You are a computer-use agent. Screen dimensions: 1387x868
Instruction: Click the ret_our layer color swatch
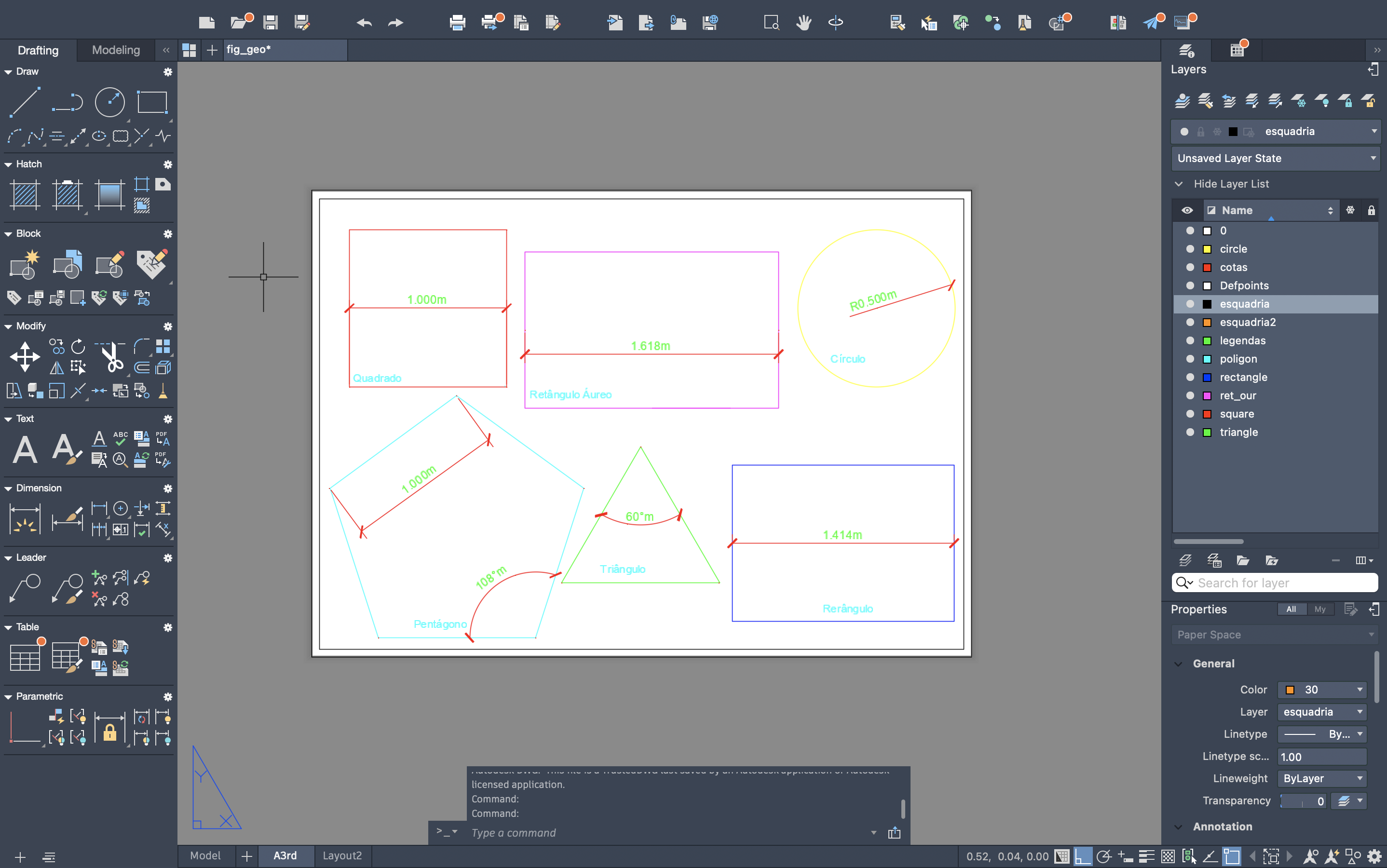coord(1207,395)
